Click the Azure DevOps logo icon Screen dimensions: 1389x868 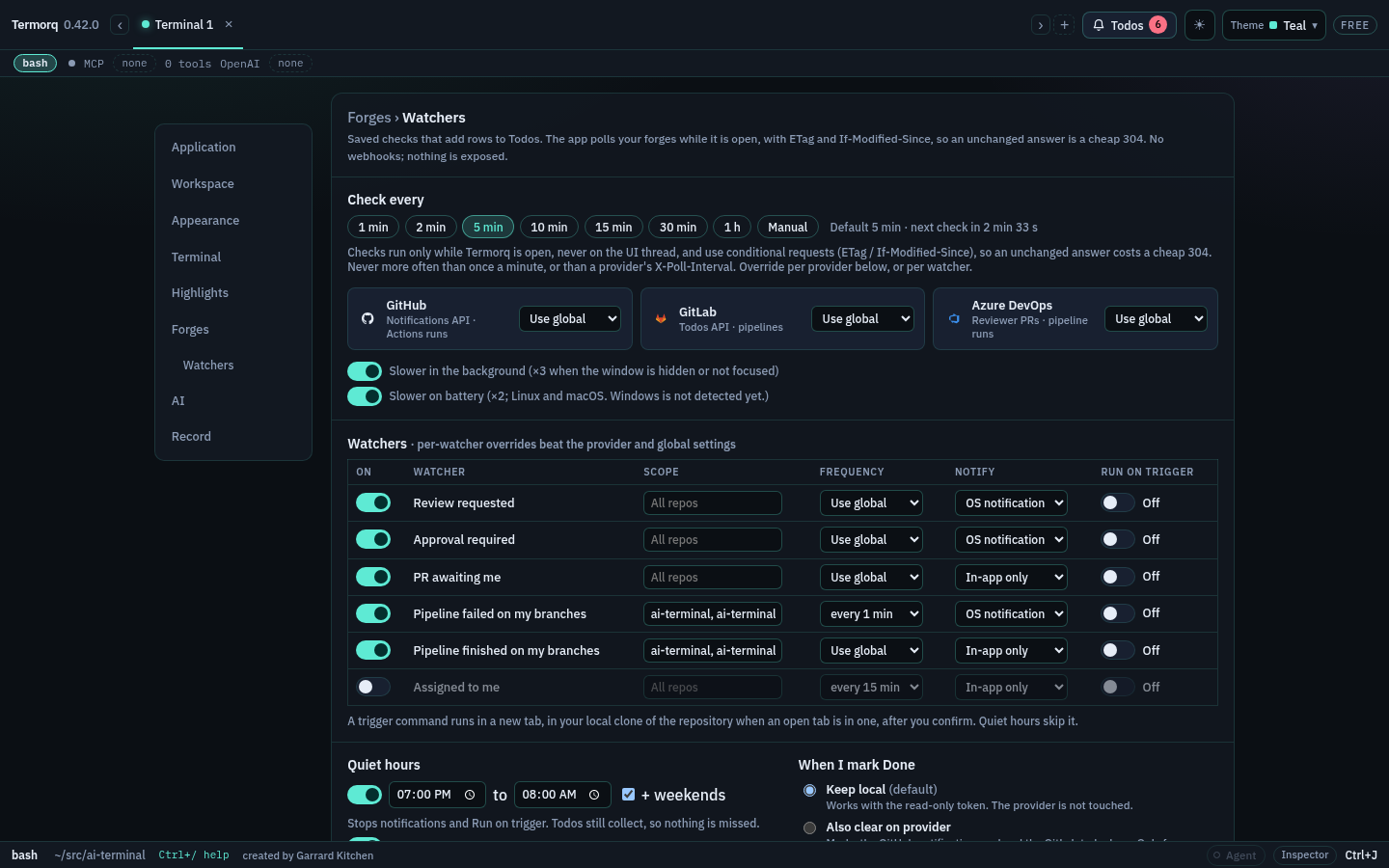click(x=954, y=318)
